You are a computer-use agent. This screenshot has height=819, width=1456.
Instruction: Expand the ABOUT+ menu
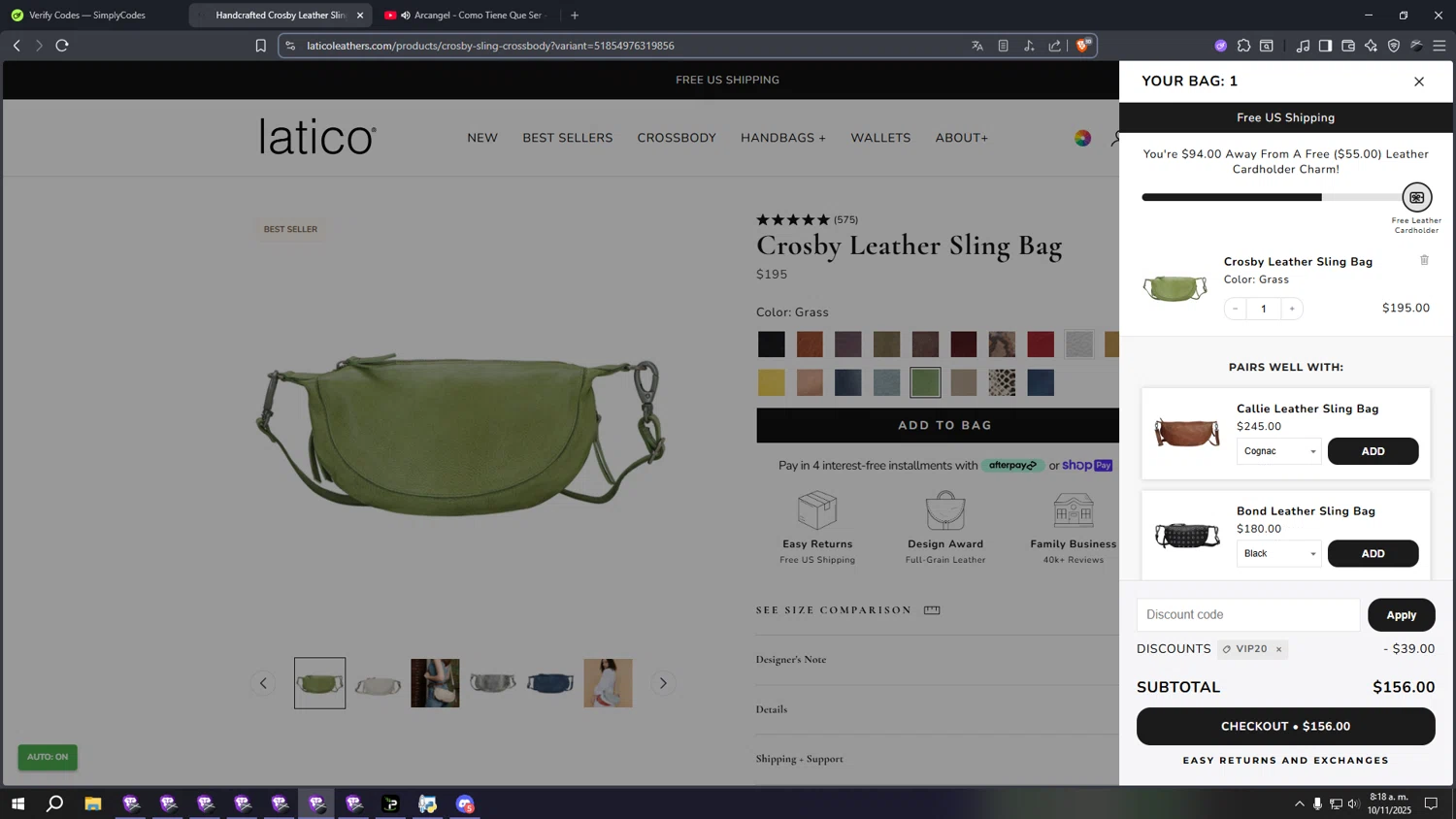tap(962, 138)
